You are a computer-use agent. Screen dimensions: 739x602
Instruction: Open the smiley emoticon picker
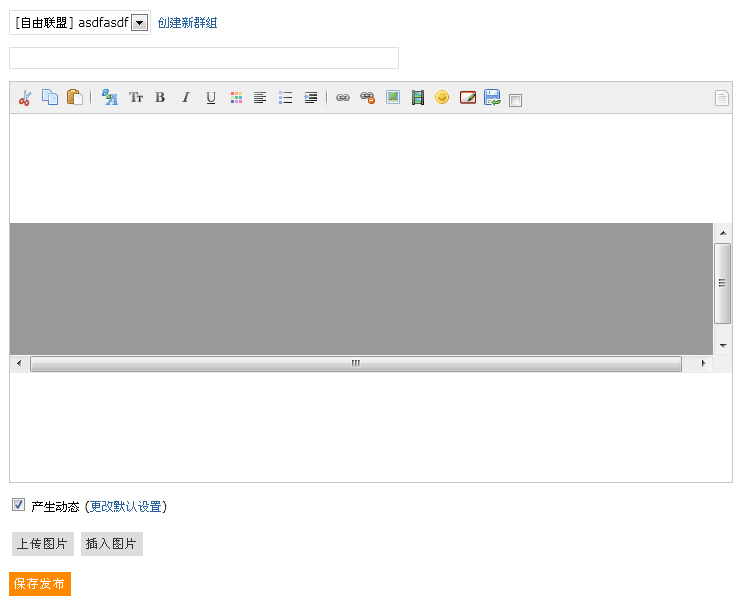[x=442, y=97]
